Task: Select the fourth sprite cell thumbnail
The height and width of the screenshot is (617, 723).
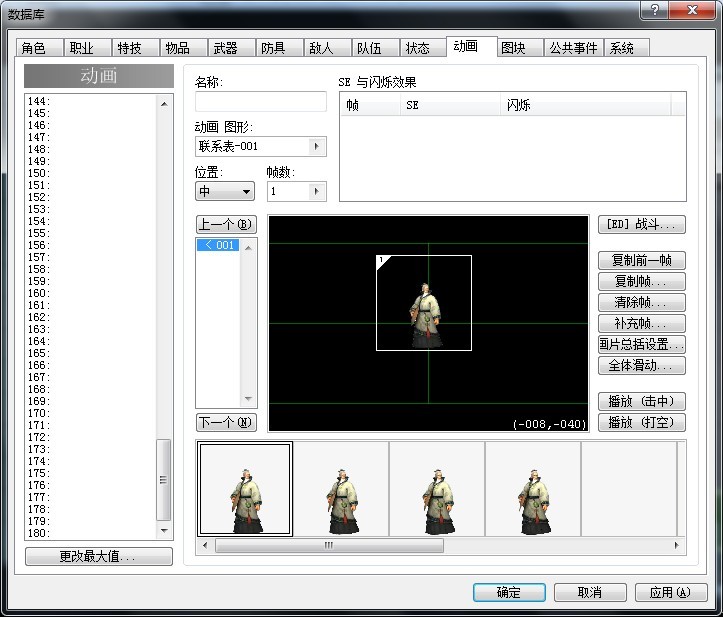Action: click(x=533, y=489)
